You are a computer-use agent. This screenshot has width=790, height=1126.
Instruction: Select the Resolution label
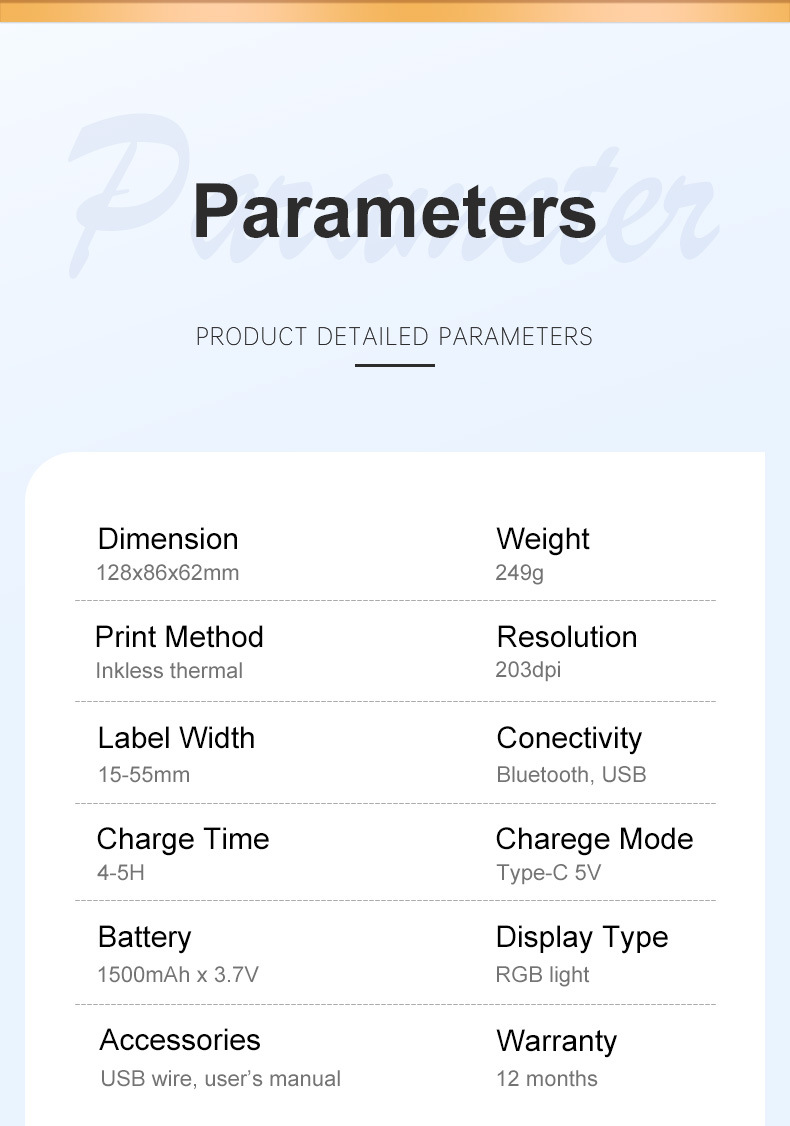pyautogui.click(x=567, y=637)
